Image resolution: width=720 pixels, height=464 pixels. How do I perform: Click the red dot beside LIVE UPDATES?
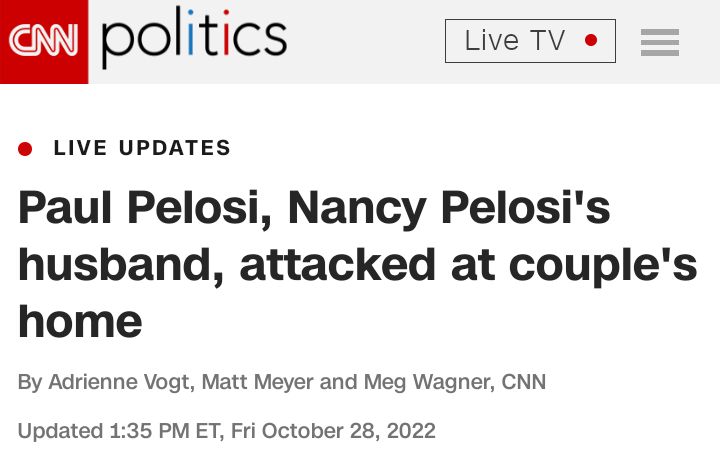[x=25, y=149]
